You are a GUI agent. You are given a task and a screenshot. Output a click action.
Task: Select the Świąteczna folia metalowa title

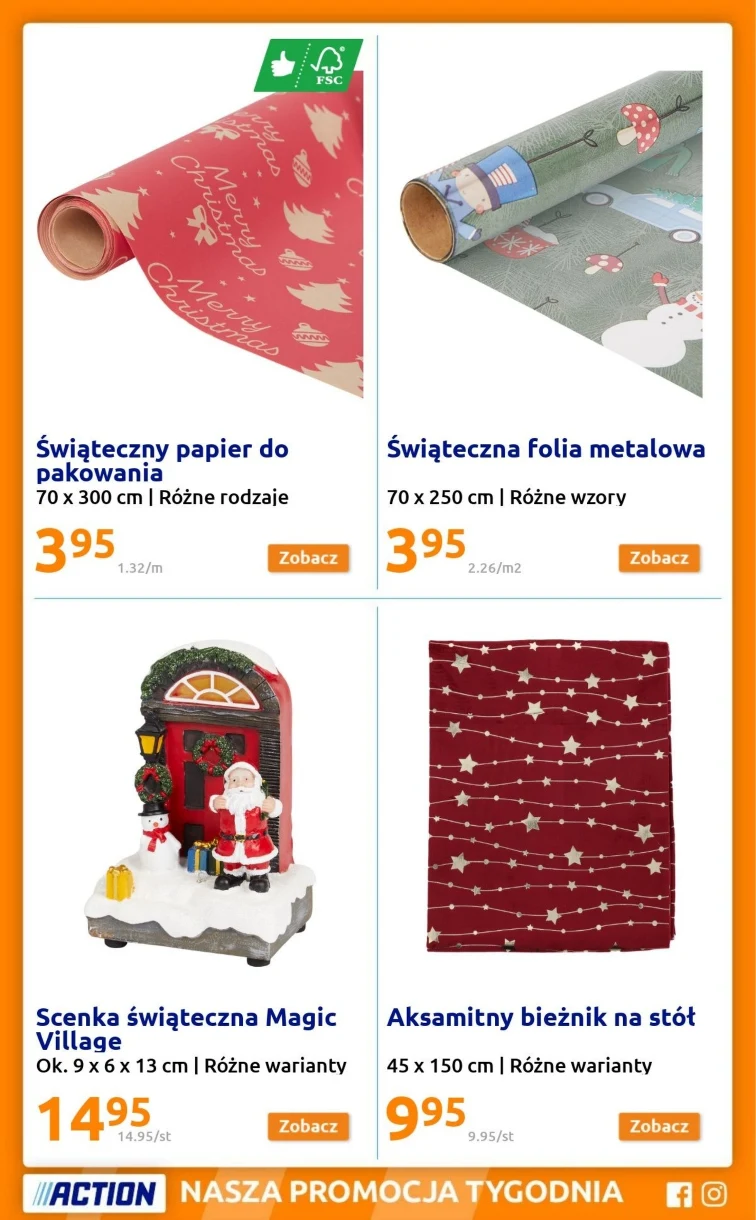coord(546,449)
